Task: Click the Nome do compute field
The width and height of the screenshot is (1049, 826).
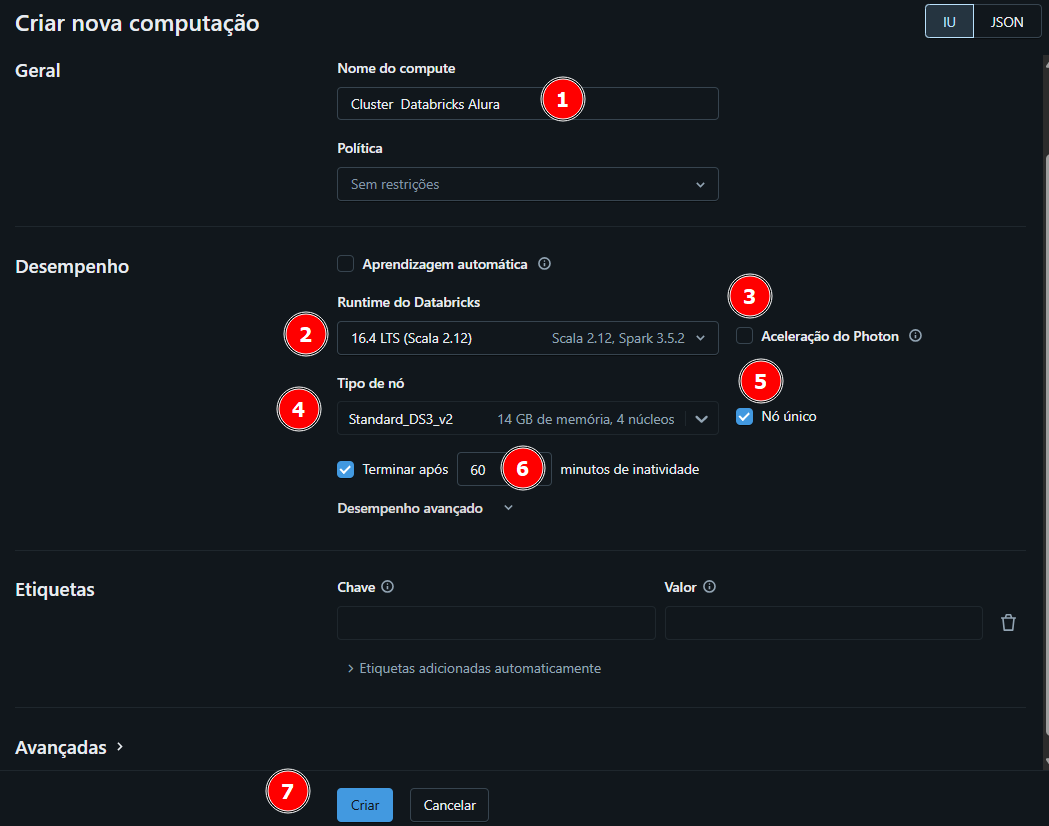Action: [528, 104]
